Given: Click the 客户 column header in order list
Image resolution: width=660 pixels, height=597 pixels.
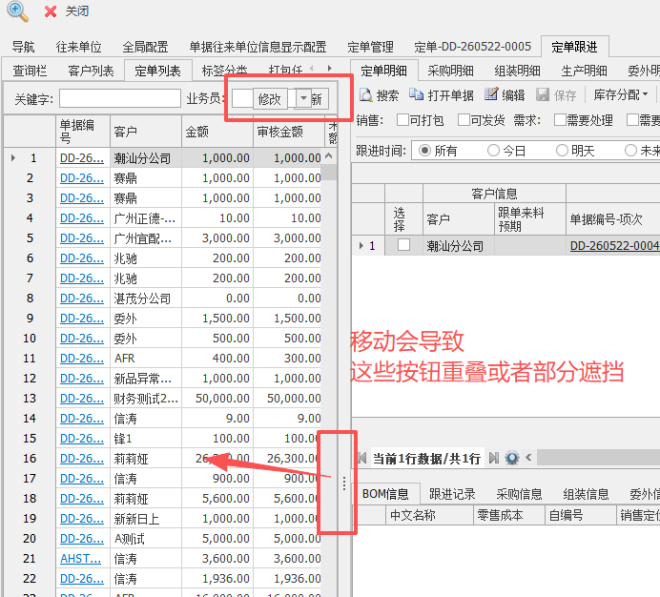Looking at the screenshot, I should (146, 132).
